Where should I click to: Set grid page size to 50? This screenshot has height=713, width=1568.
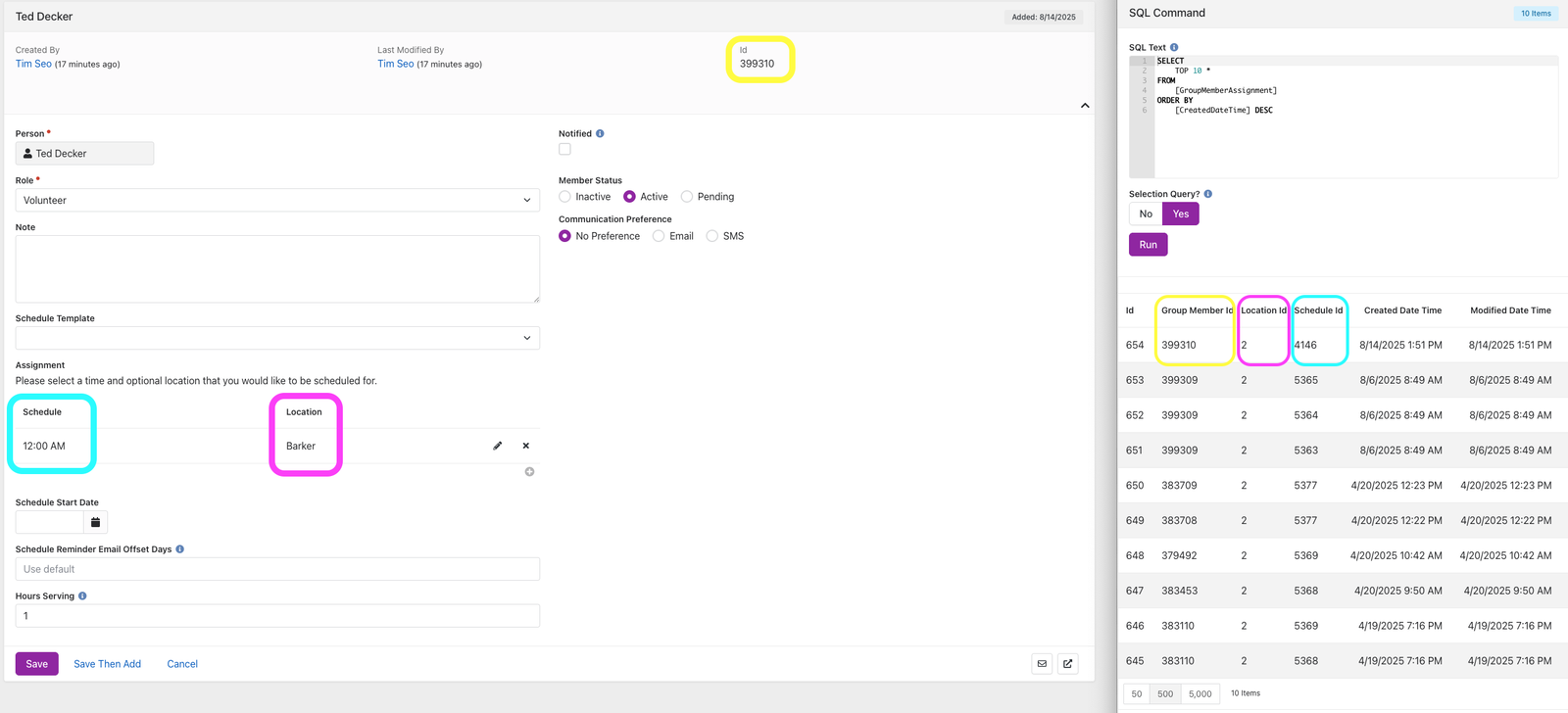click(x=1137, y=693)
